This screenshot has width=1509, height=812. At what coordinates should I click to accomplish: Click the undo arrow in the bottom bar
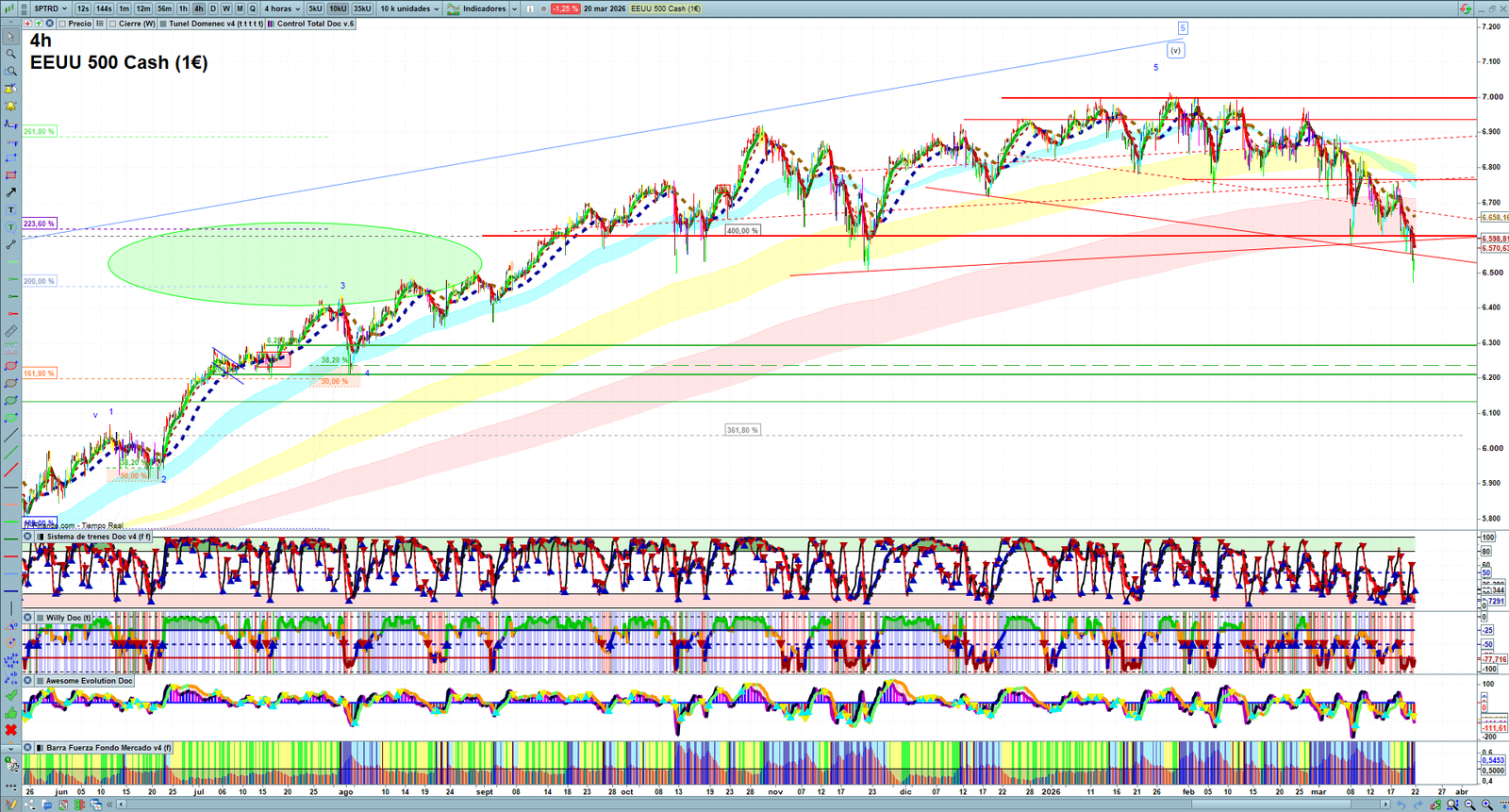[x=1402, y=804]
